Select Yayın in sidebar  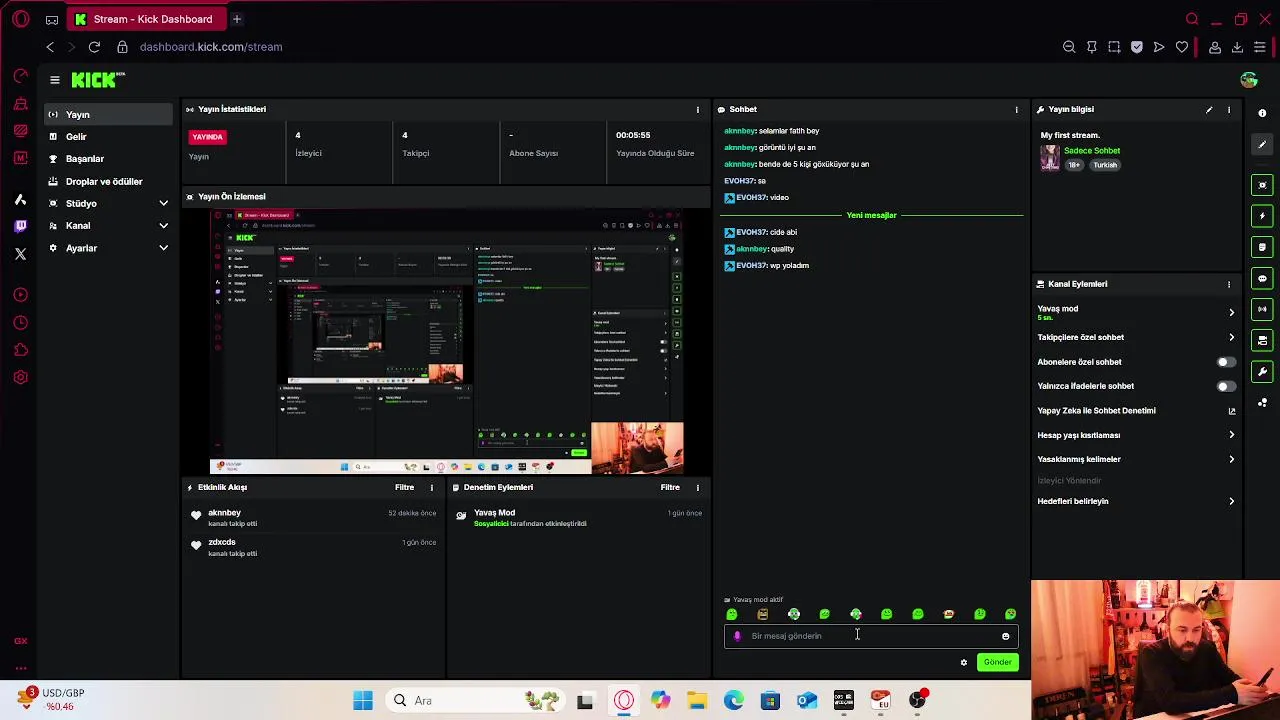tap(108, 114)
